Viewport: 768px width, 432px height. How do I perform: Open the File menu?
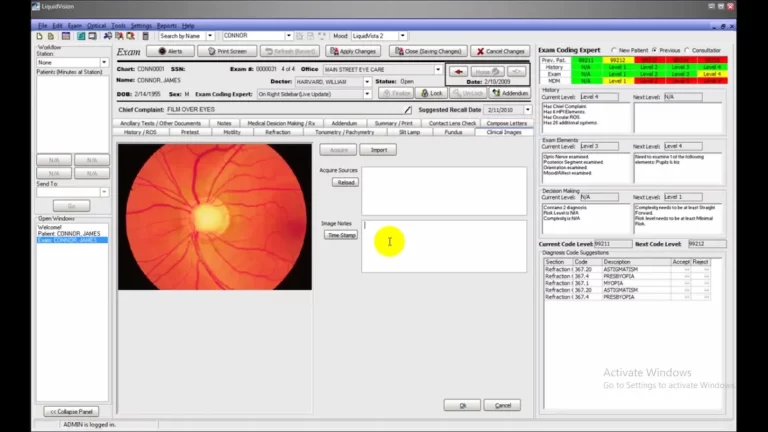click(x=43, y=25)
